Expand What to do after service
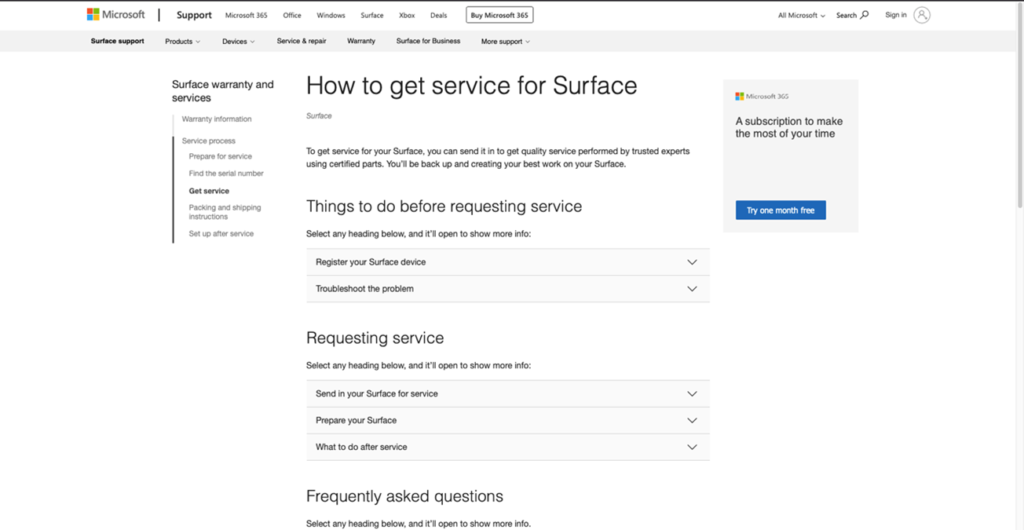Image resolution: width=1024 pixels, height=530 pixels. (x=508, y=447)
